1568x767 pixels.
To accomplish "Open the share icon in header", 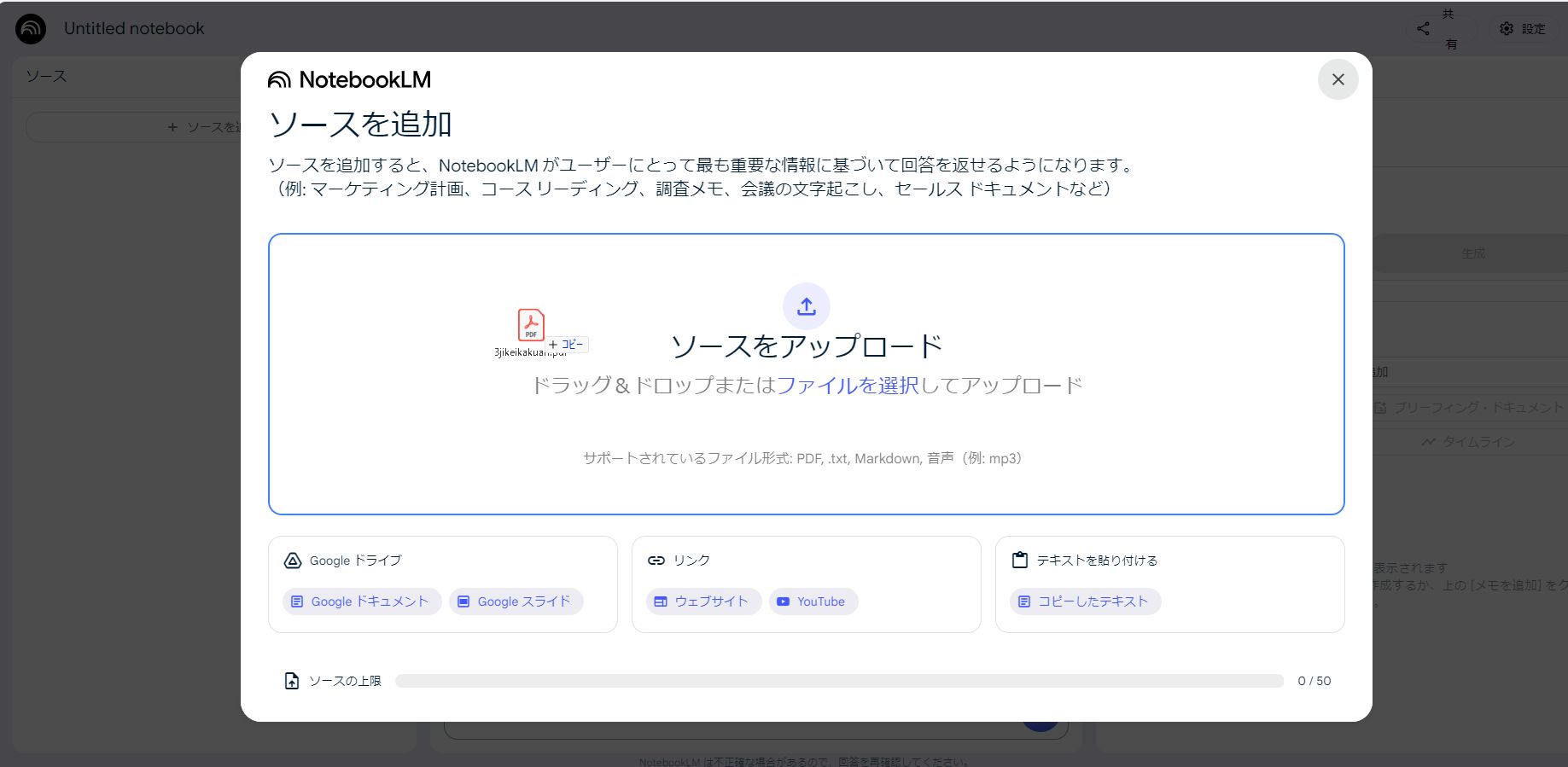I will point(1423,29).
